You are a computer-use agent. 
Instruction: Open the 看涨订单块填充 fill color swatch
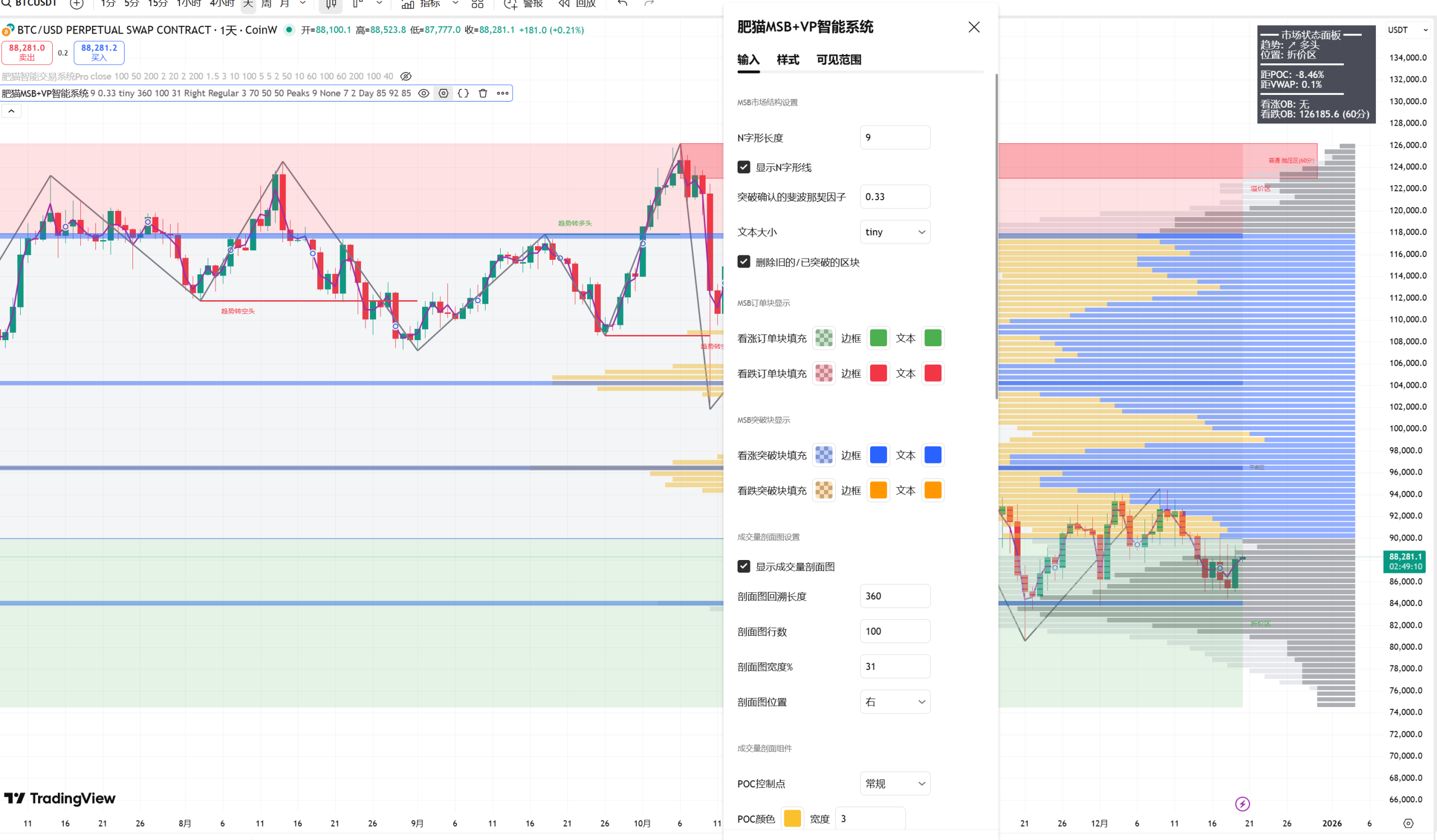tap(824, 338)
